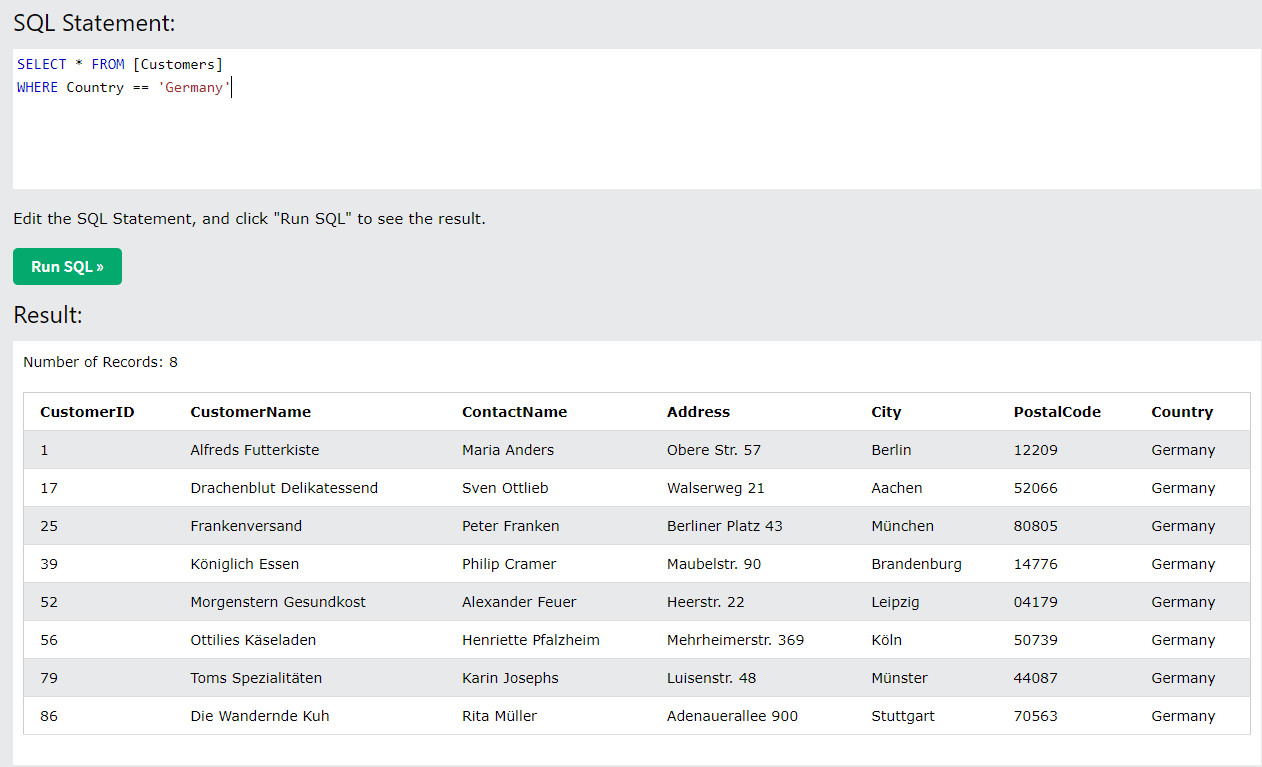Click contact name Sven Ottlieb
1262x767 pixels.
tap(505, 488)
